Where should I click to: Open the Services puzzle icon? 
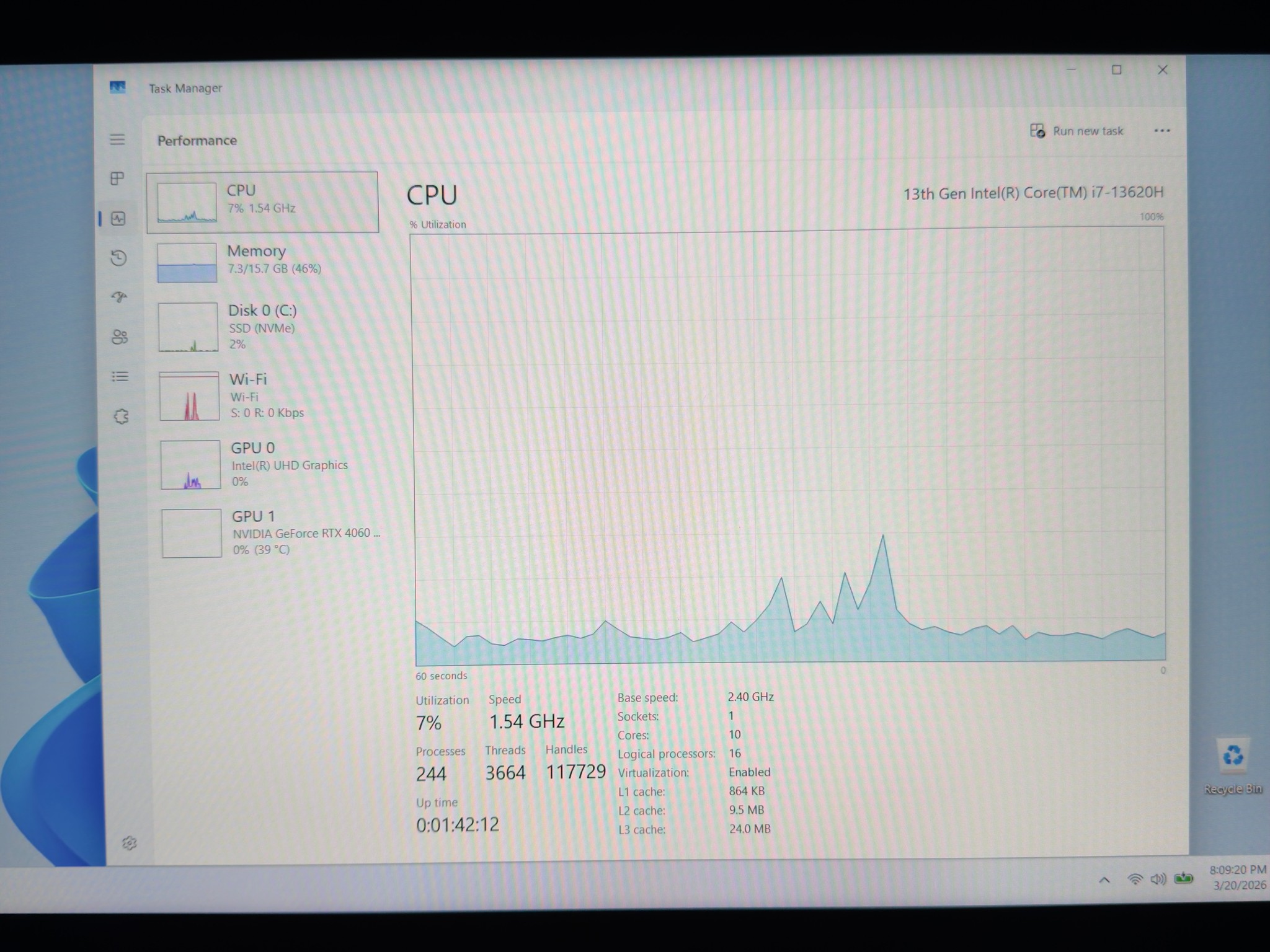[121, 416]
